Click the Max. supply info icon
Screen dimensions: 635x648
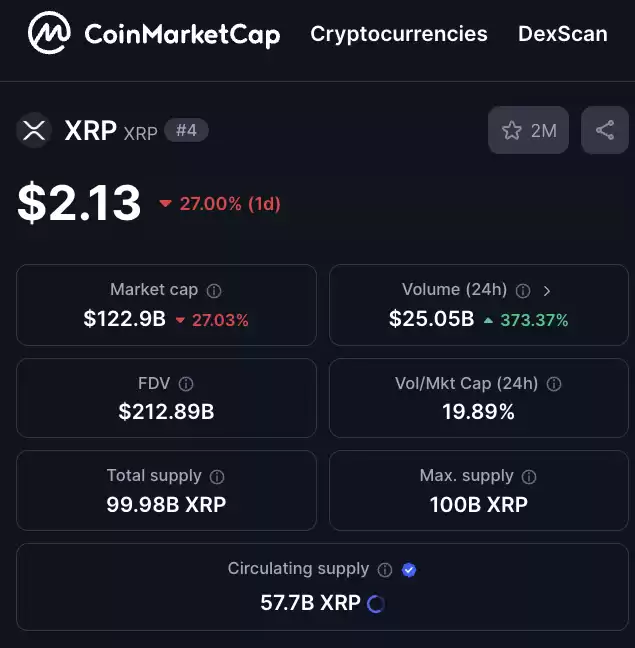pyautogui.click(x=529, y=477)
